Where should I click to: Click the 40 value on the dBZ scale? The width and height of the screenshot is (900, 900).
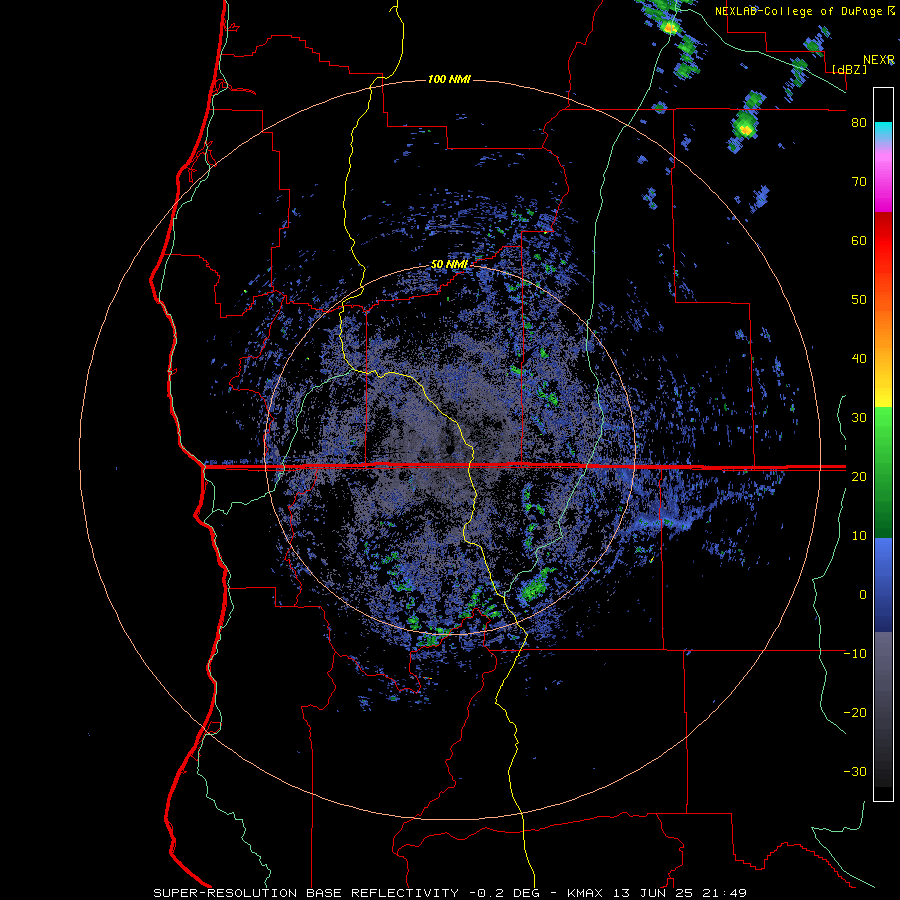coord(859,359)
